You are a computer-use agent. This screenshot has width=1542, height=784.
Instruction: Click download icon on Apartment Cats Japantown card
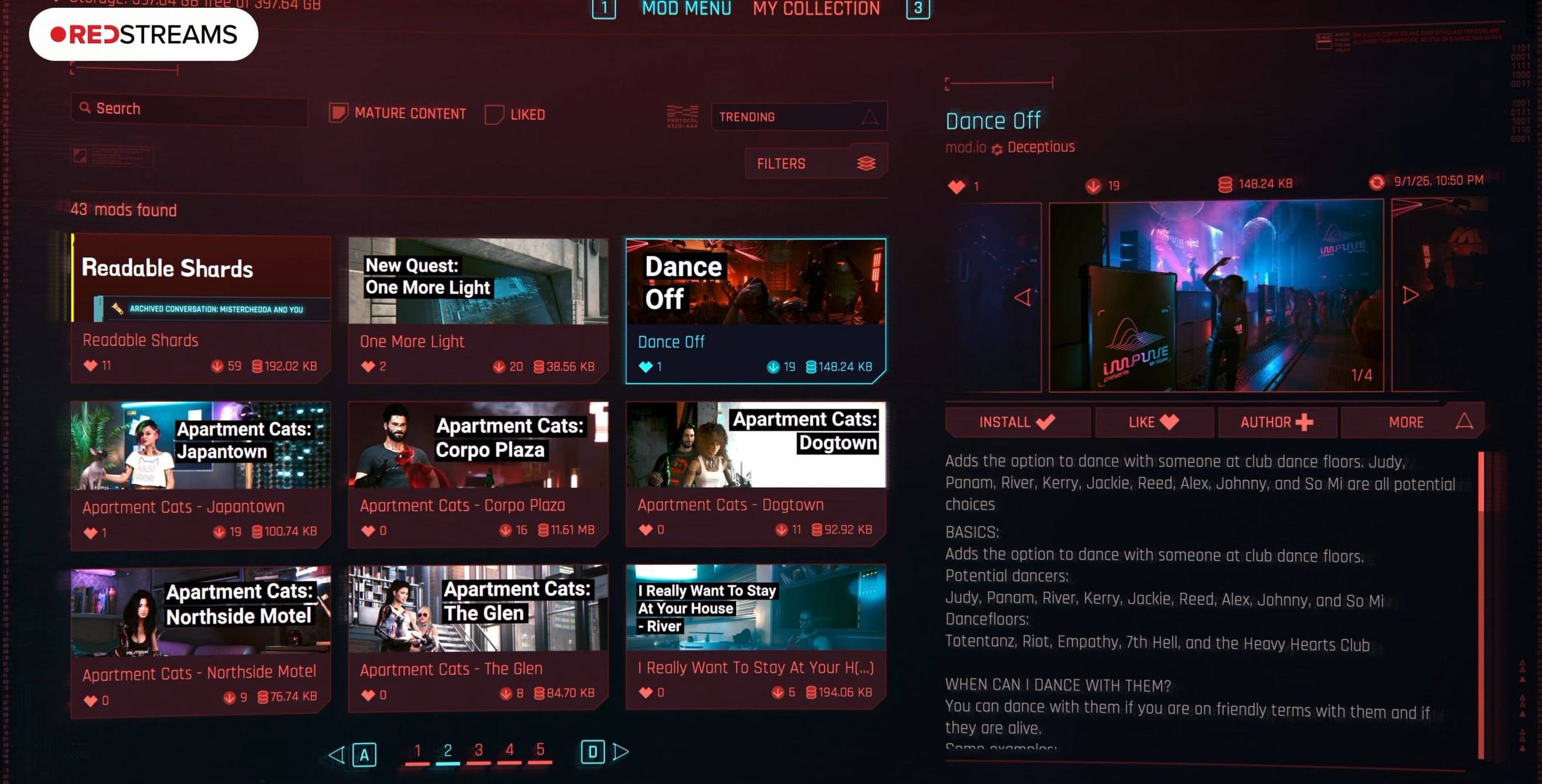pos(219,532)
